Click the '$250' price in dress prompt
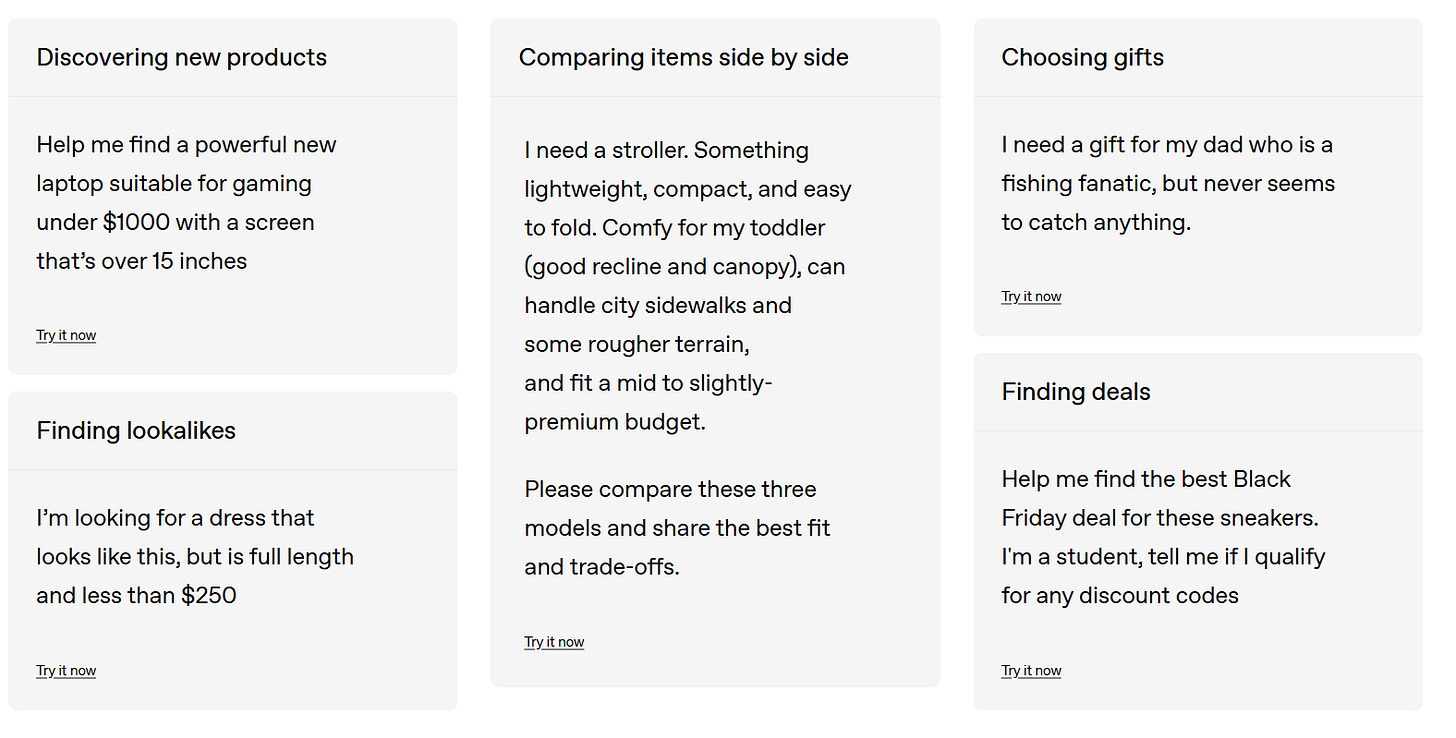 208,595
